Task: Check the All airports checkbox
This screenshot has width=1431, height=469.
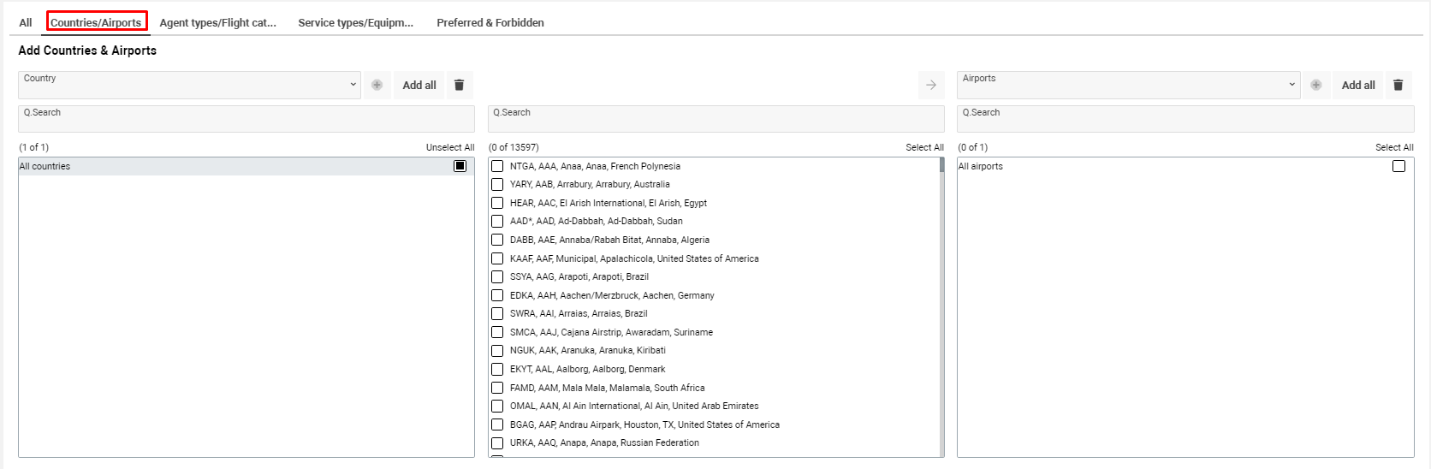Action: coord(1399,166)
